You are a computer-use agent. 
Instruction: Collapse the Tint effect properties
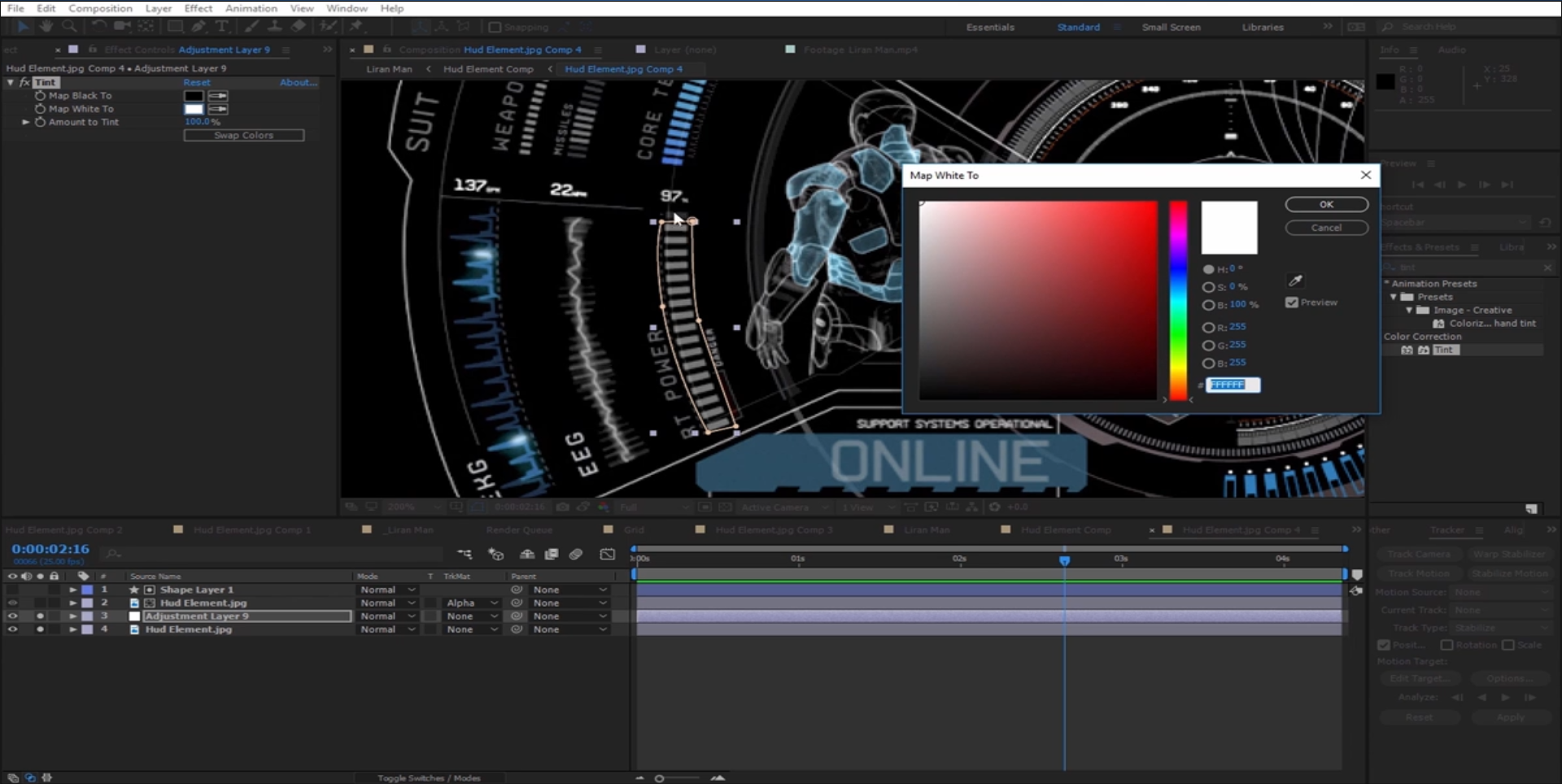[11, 83]
